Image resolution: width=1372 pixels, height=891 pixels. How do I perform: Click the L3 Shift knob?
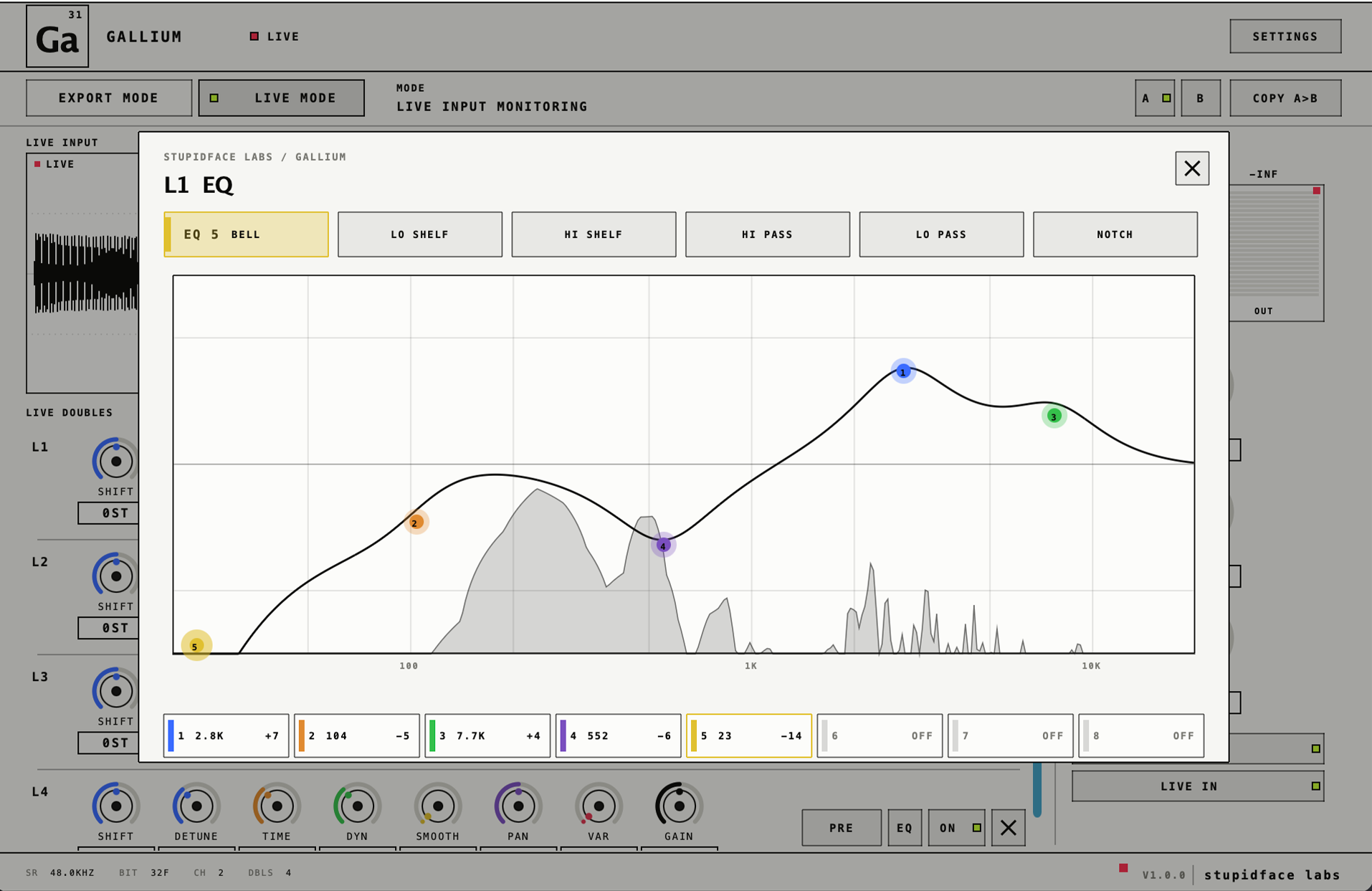point(115,690)
